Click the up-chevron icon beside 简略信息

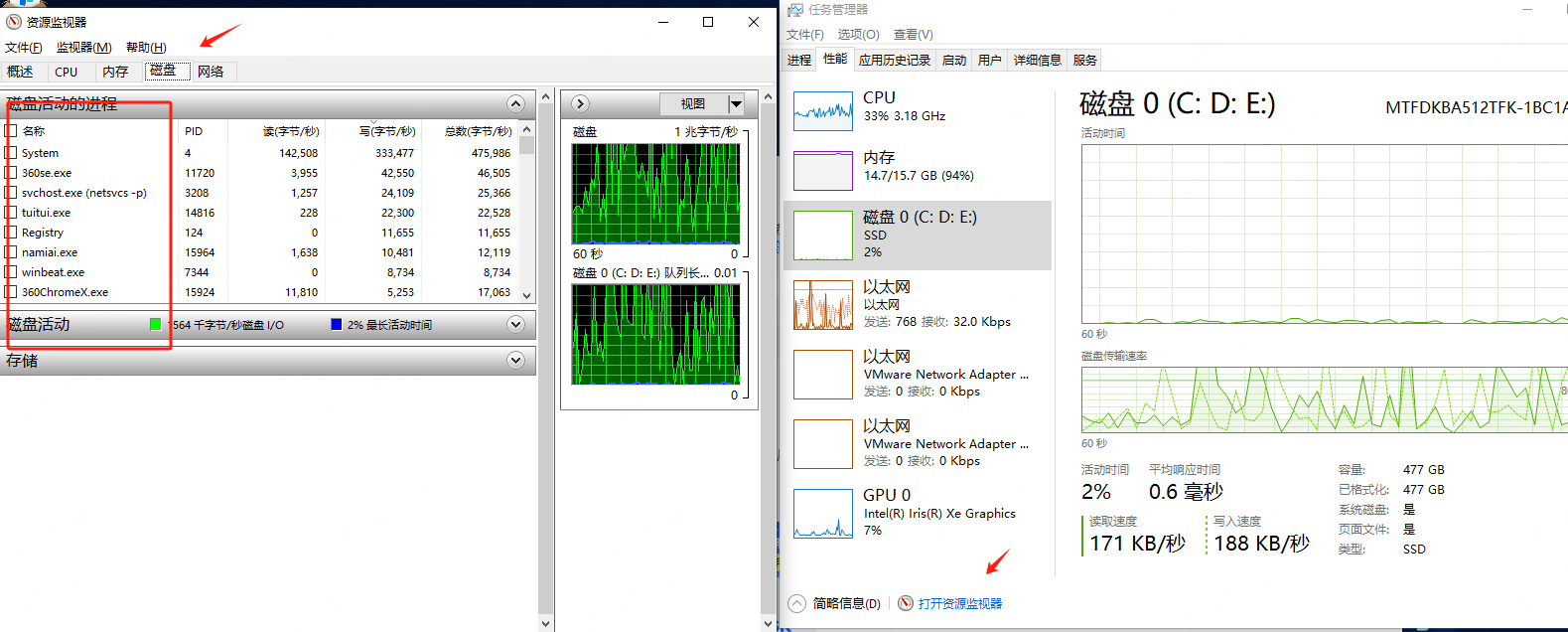point(796,603)
